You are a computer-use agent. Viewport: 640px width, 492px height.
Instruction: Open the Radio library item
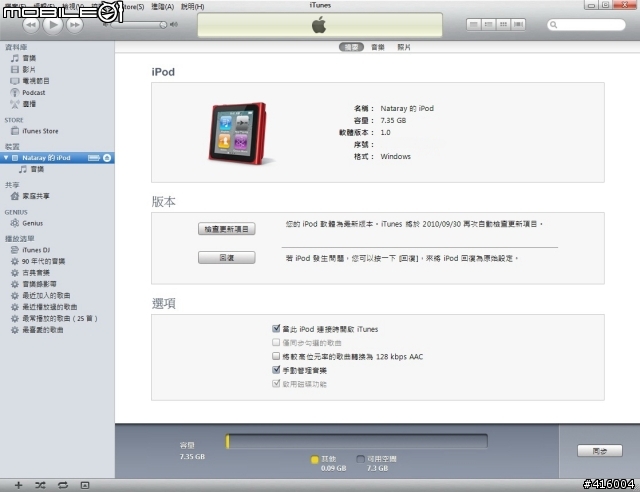point(29,104)
